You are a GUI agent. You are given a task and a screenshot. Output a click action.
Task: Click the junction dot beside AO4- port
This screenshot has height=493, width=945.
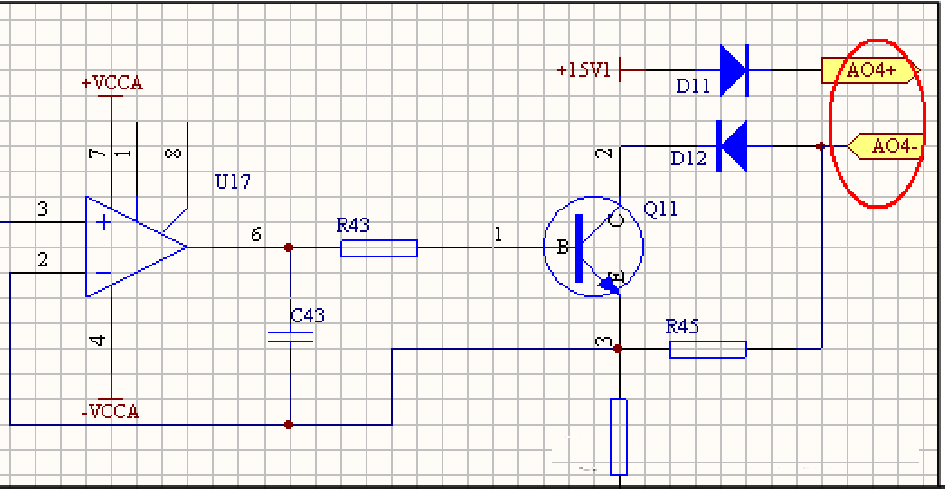pyautogui.click(x=821, y=146)
